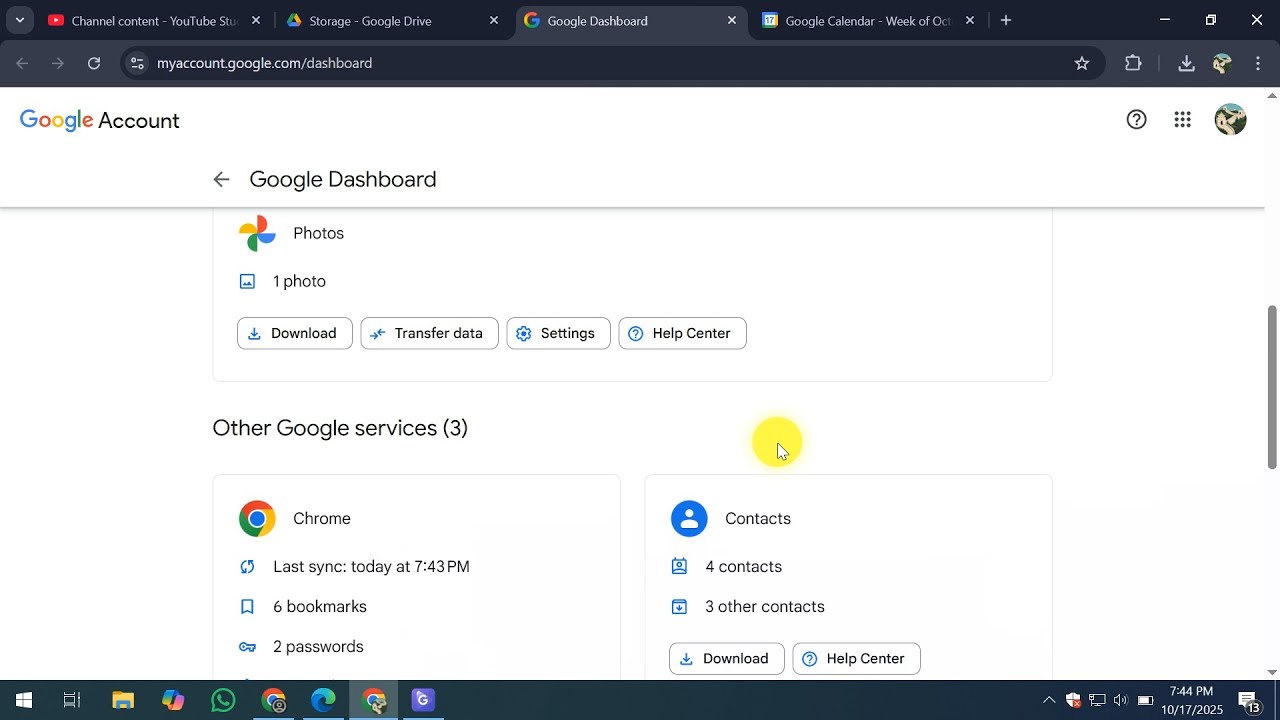
Task: Click the Google Photos pinwheel icon
Action: click(x=257, y=233)
